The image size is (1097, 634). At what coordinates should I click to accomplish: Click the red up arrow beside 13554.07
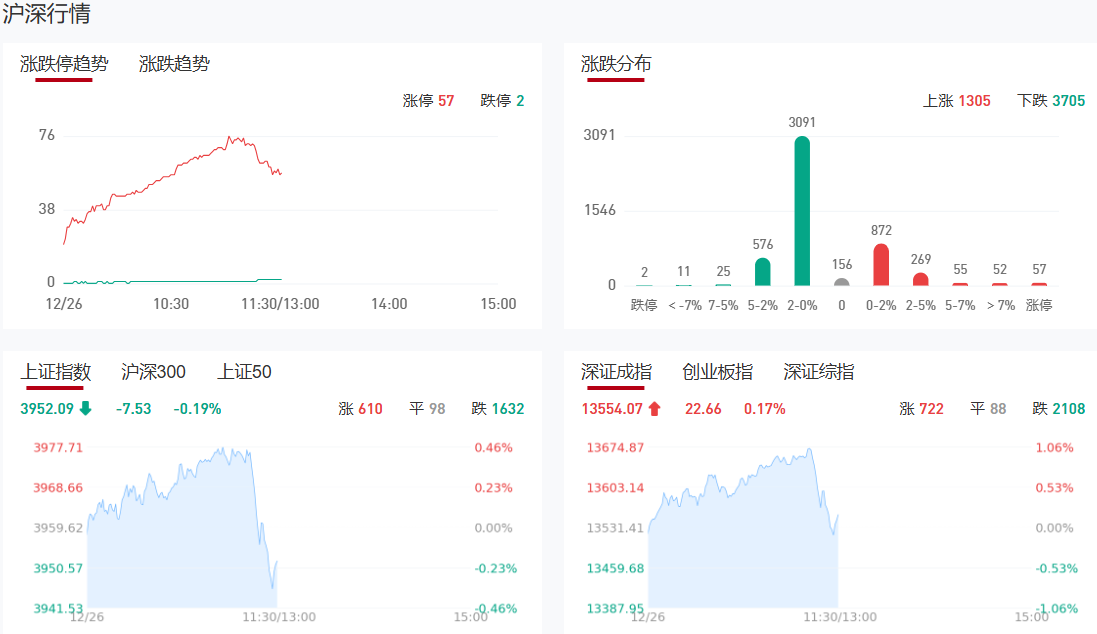click(x=655, y=408)
